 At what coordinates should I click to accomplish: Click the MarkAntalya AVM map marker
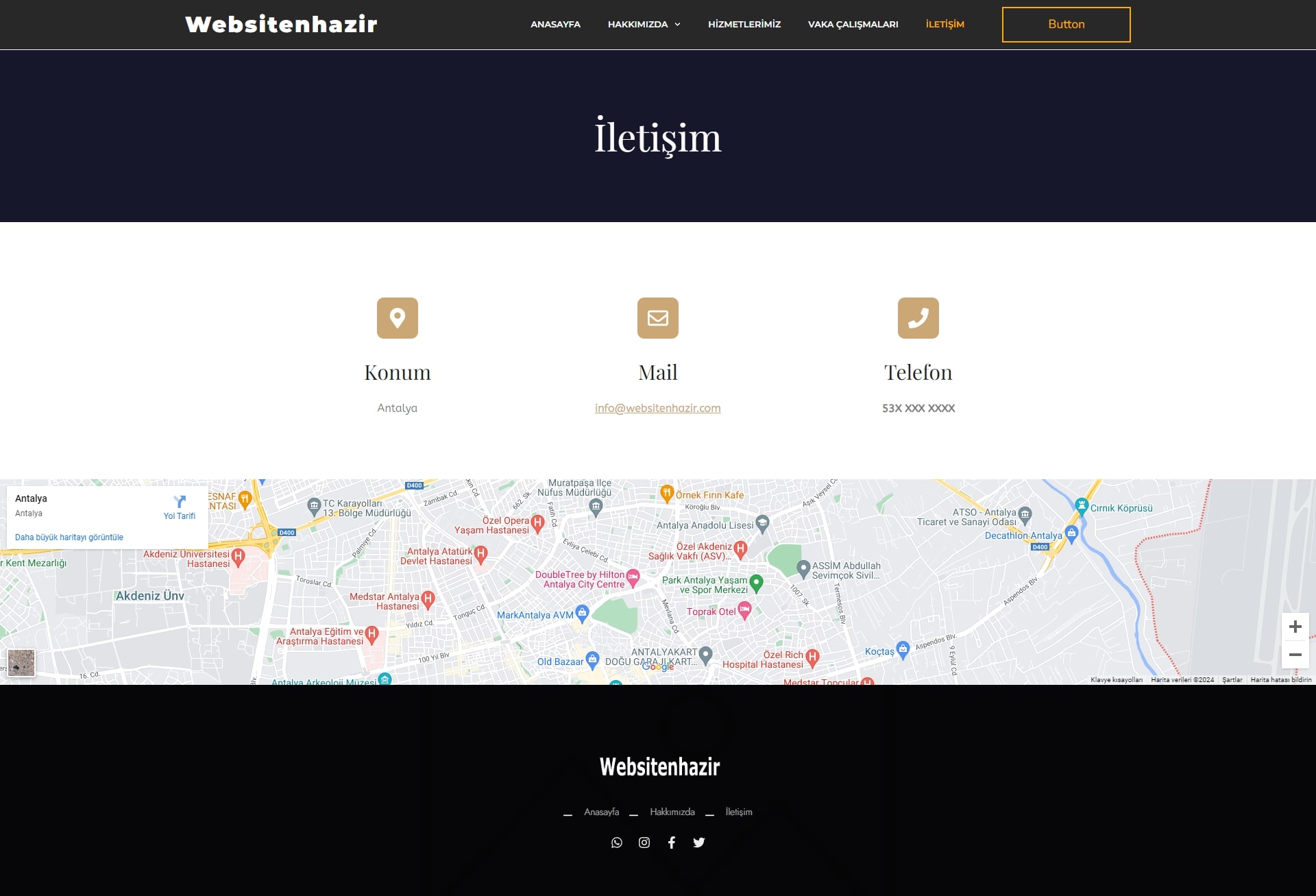(x=582, y=613)
